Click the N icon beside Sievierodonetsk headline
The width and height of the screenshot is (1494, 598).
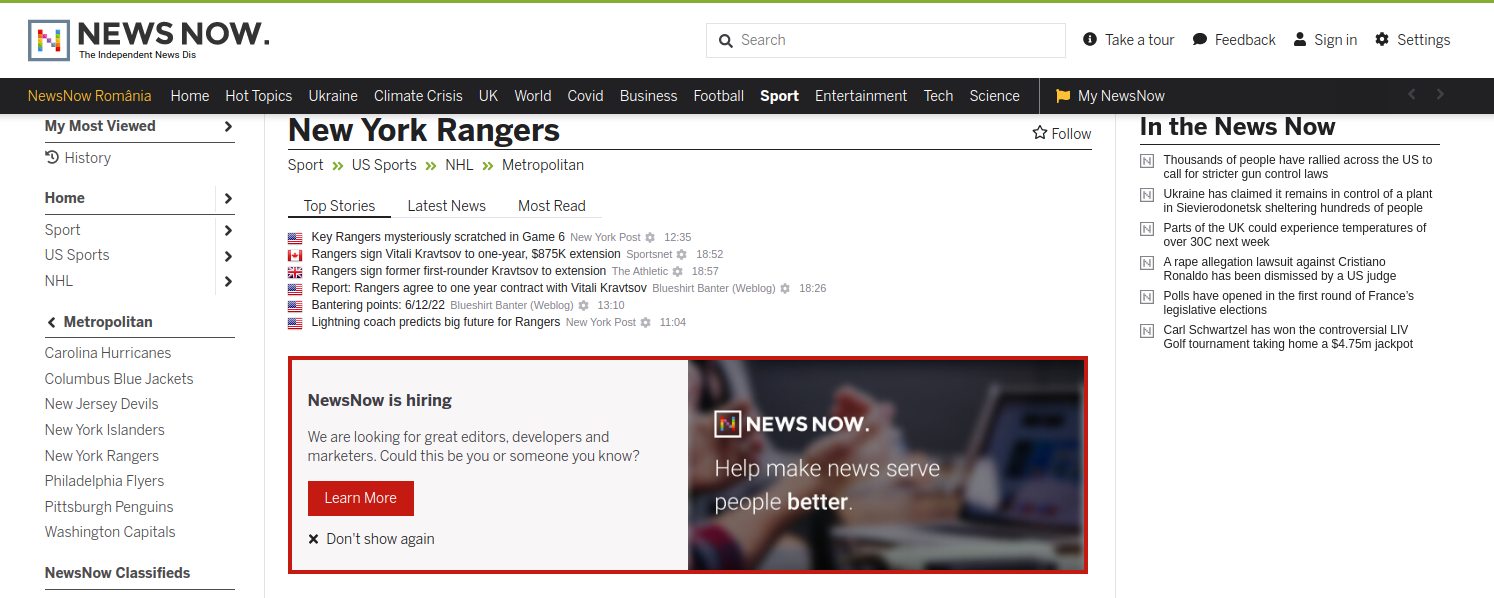(x=1147, y=195)
